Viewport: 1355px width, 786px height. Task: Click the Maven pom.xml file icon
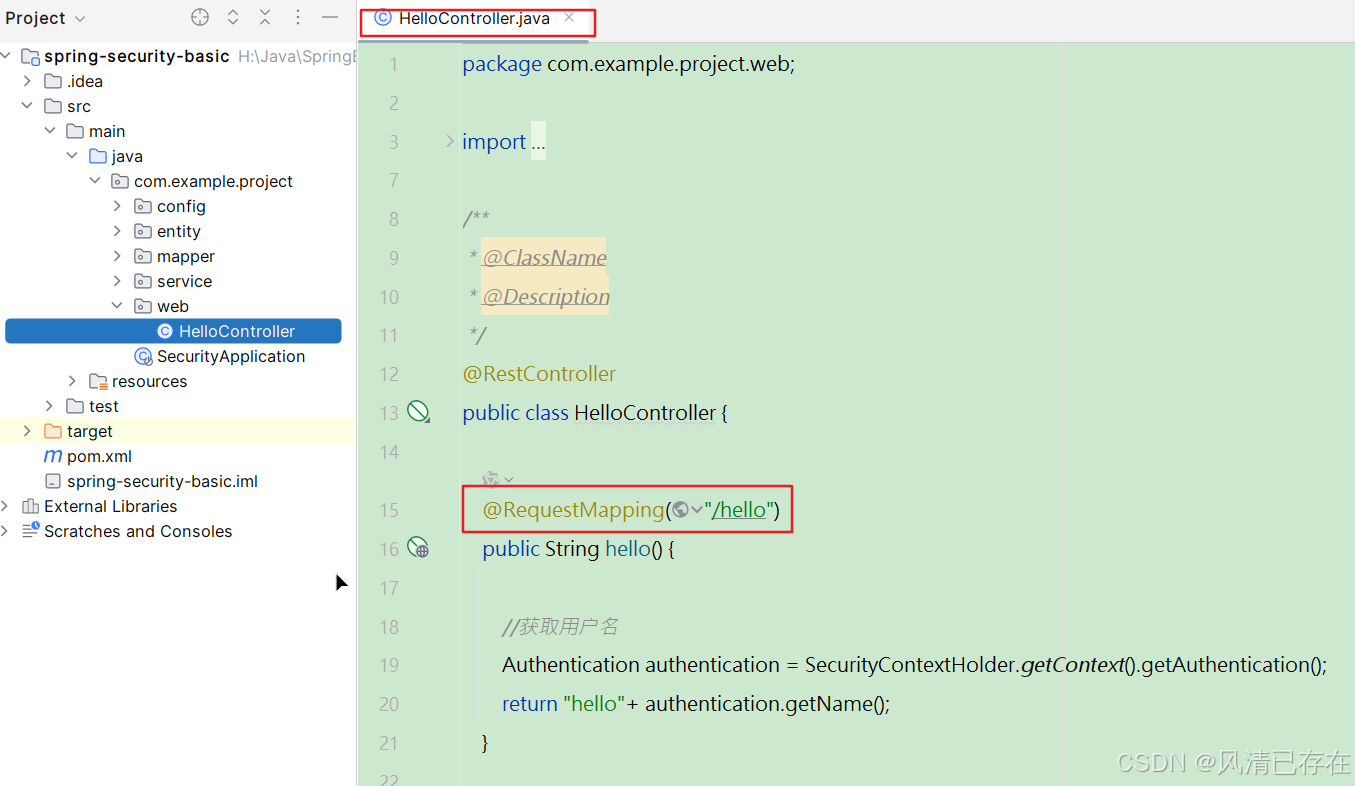[x=53, y=456]
